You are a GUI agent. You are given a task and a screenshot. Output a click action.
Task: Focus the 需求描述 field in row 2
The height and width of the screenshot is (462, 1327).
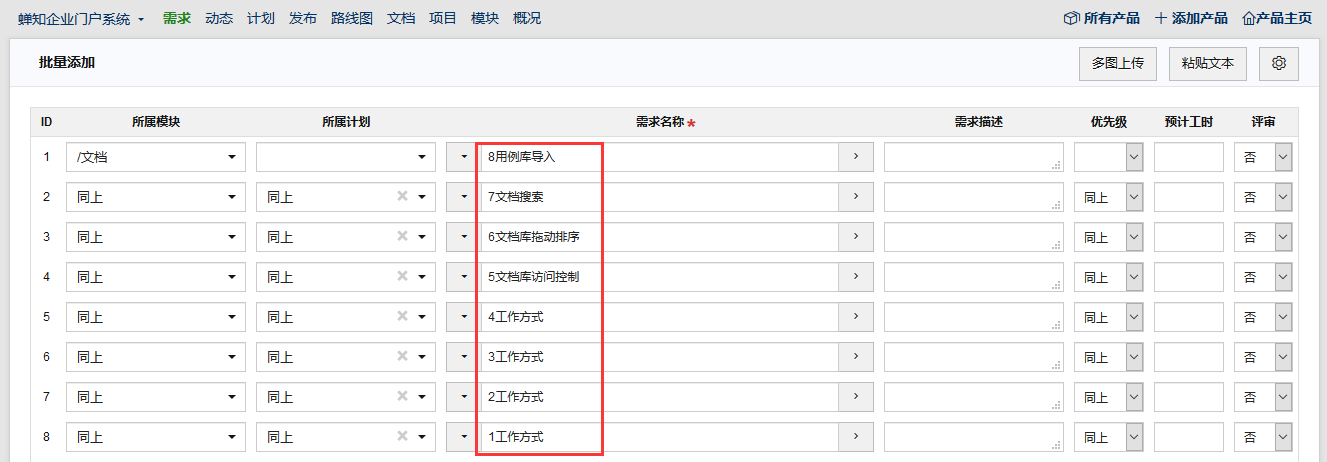[x=973, y=197]
